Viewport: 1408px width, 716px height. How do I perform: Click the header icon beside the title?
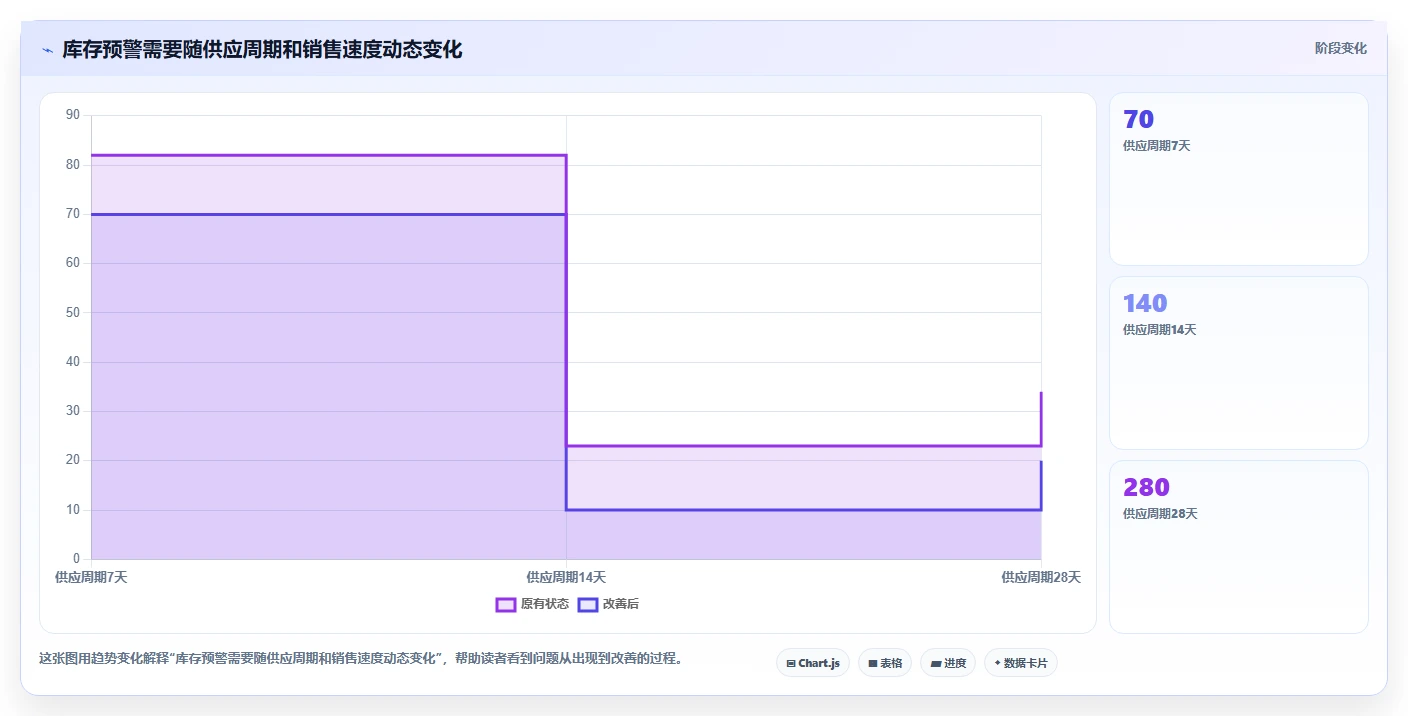point(47,50)
